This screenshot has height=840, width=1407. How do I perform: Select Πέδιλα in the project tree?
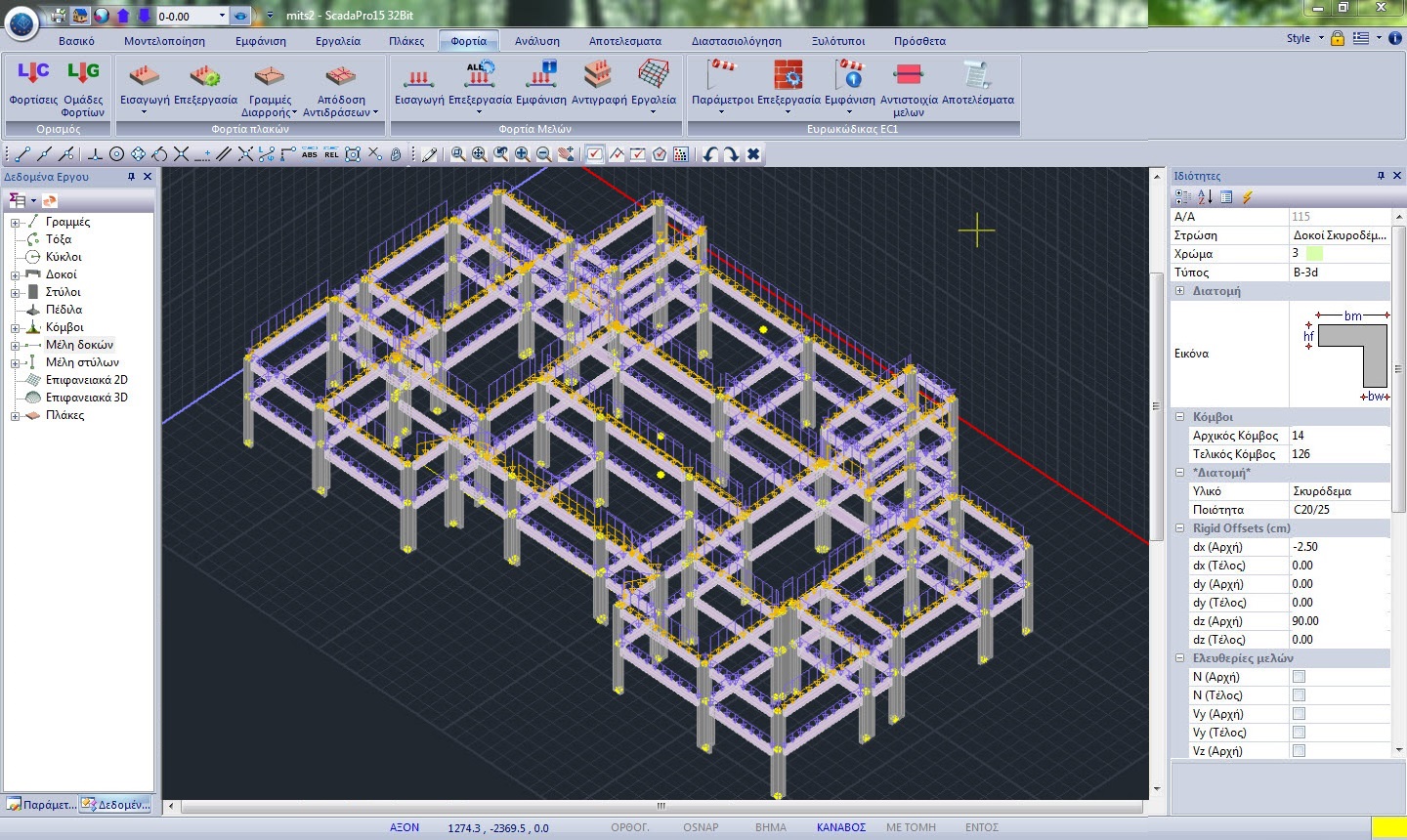tap(64, 310)
